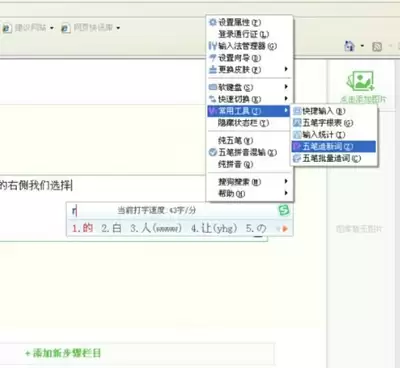Switch to 纯五笔 input mode
This screenshot has width=400, height=368.
(235, 140)
